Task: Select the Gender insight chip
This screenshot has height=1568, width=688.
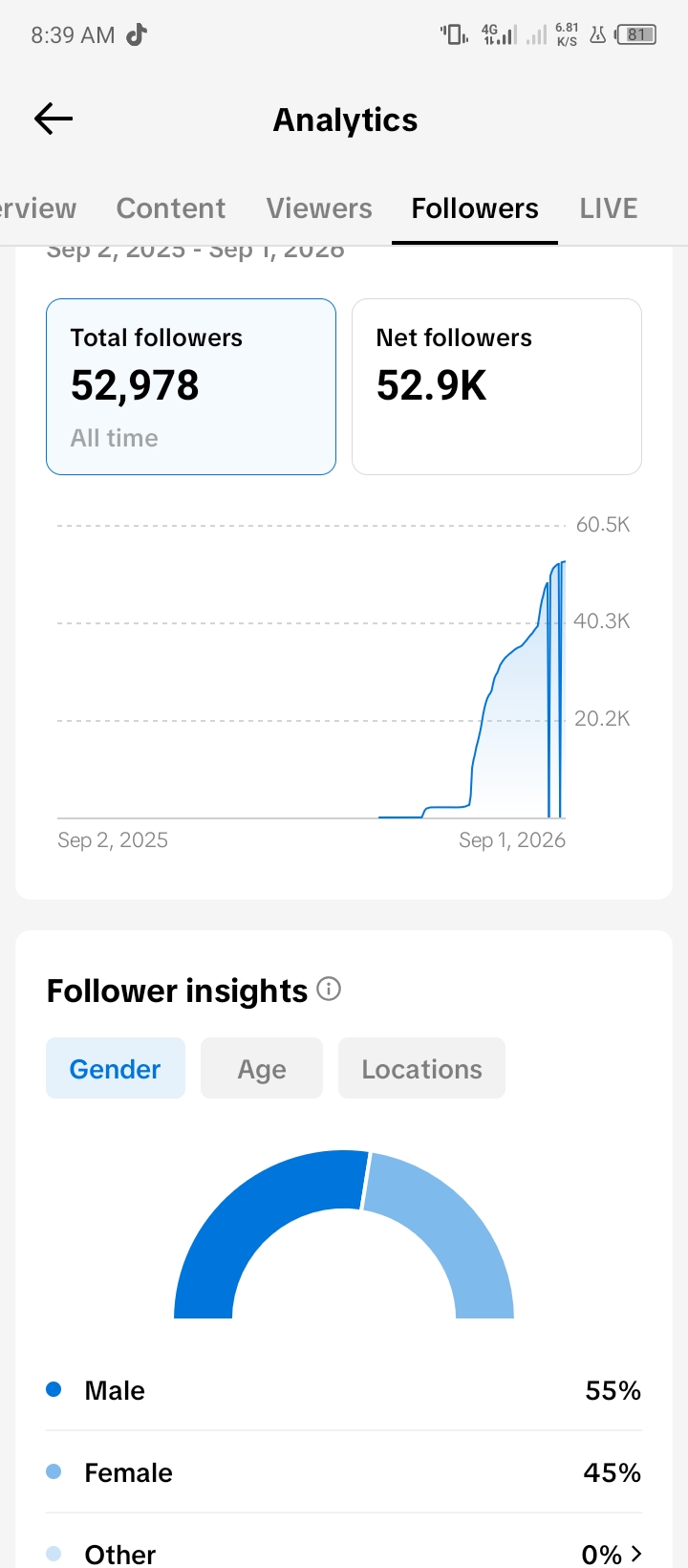Action: pos(116,1068)
